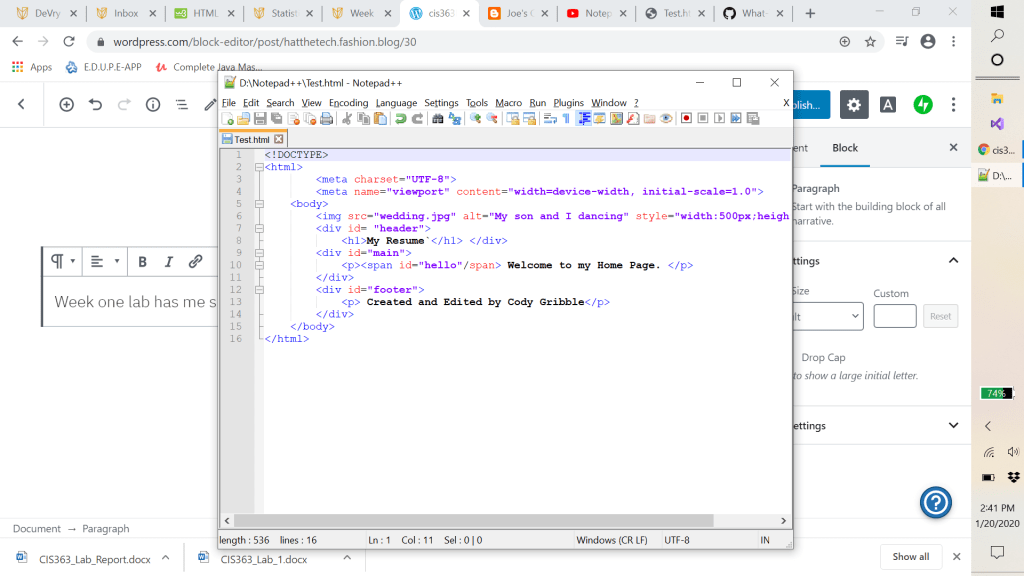The height and width of the screenshot is (576, 1024).
Task: Open the Encoding menu in Notepad++
Action: pos(348,103)
